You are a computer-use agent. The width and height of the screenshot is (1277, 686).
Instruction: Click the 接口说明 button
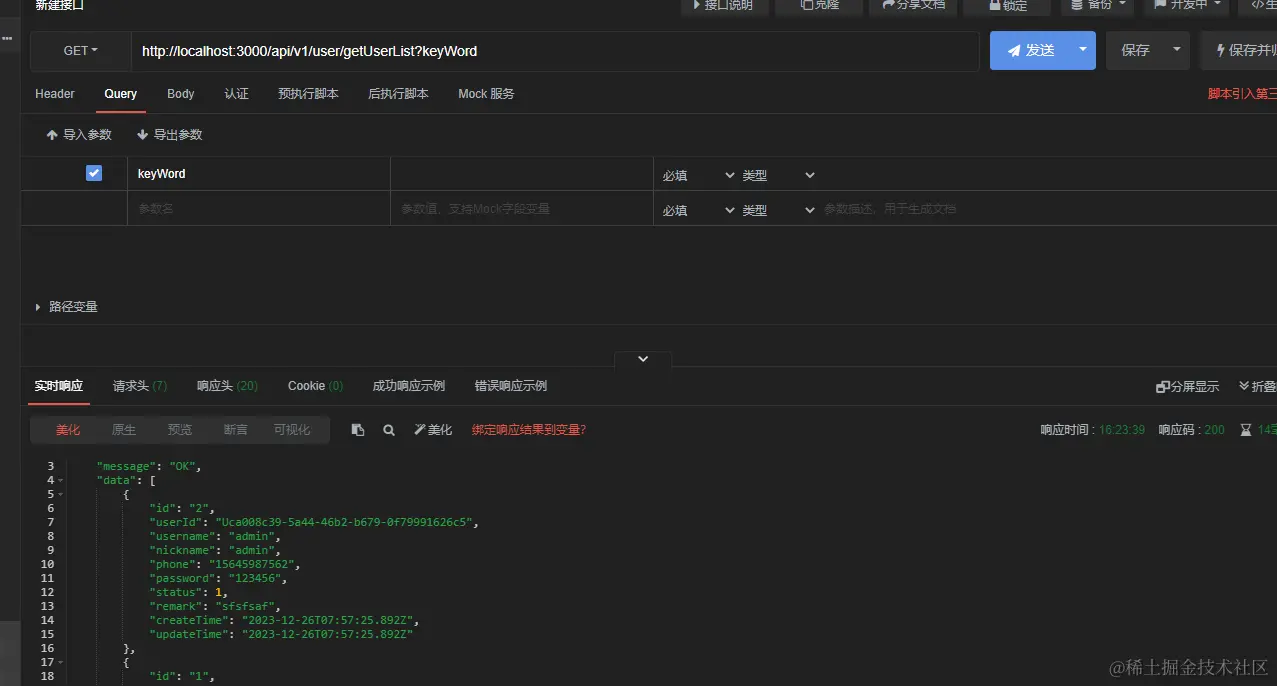pos(724,6)
